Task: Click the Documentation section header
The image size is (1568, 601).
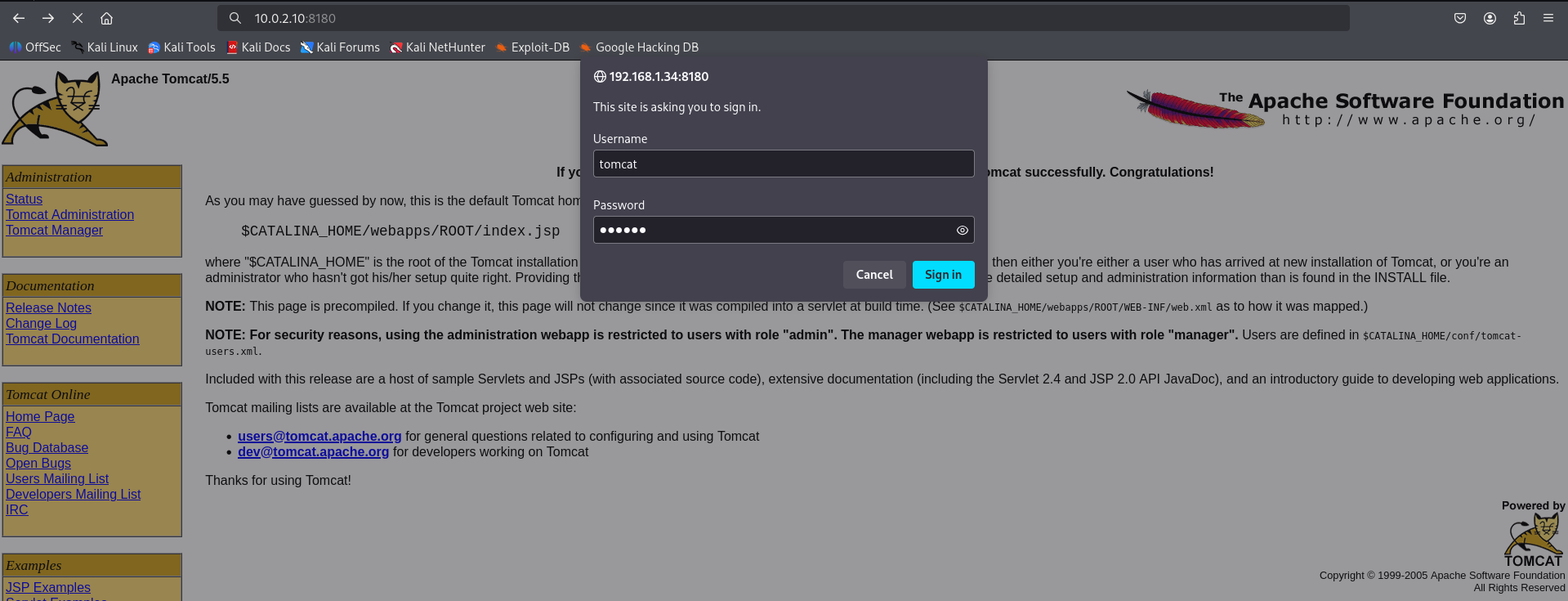Action: click(92, 285)
